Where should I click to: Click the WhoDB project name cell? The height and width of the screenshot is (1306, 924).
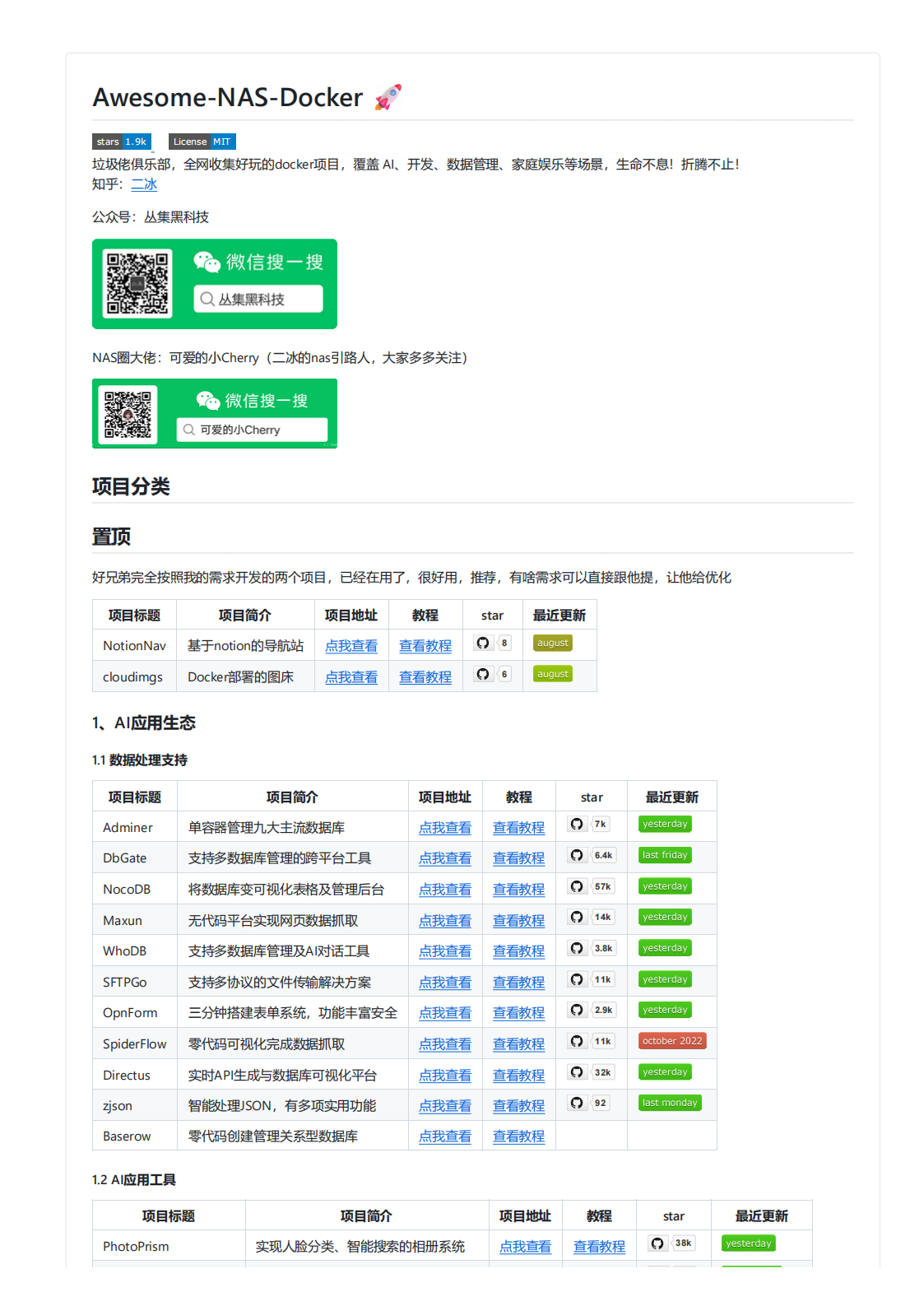[x=135, y=951]
